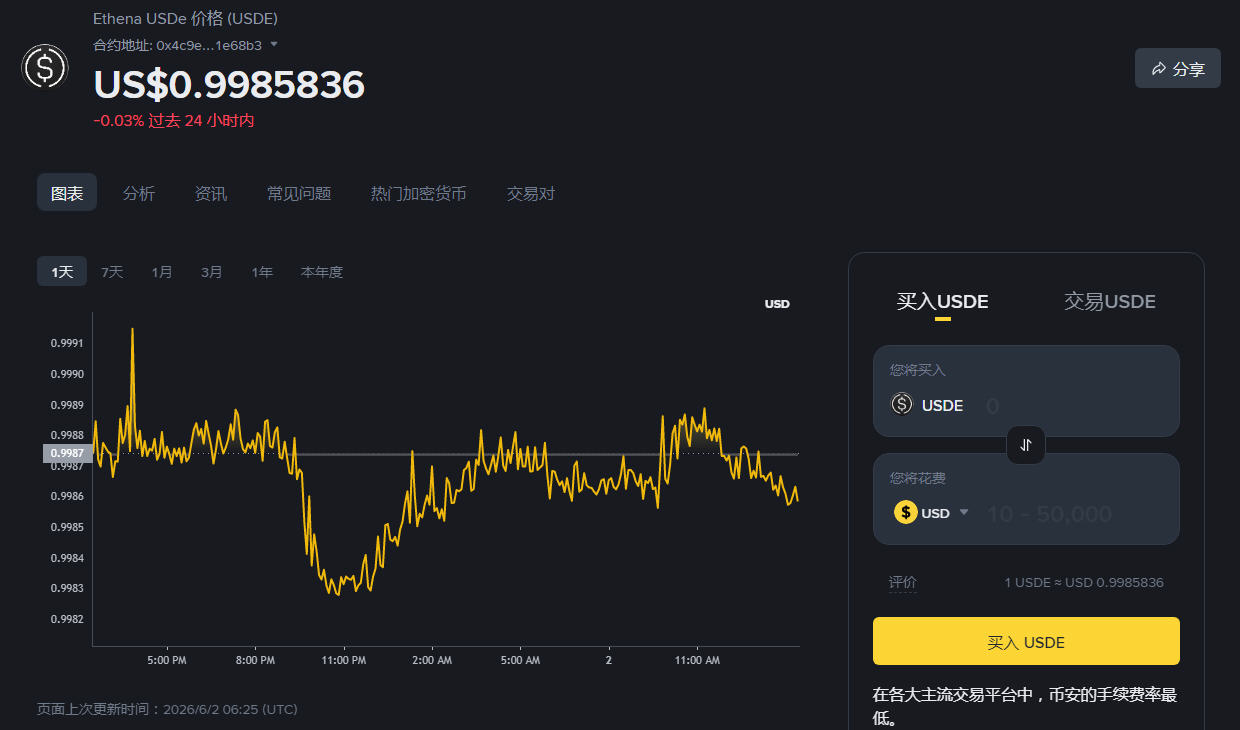
Task: Open the 图表 tab
Action: (67, 193)
